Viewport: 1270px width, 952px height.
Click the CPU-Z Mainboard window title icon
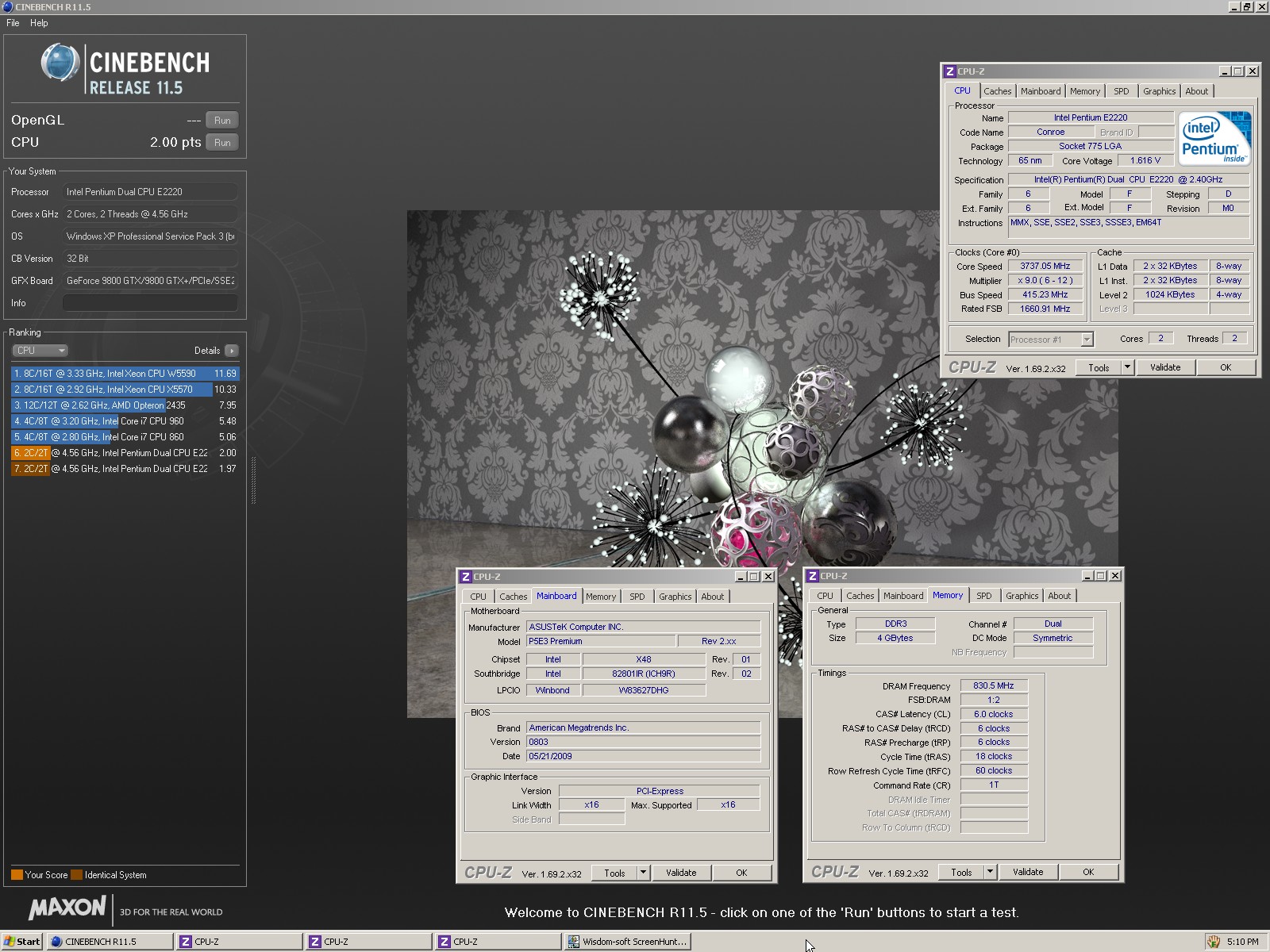466,577
